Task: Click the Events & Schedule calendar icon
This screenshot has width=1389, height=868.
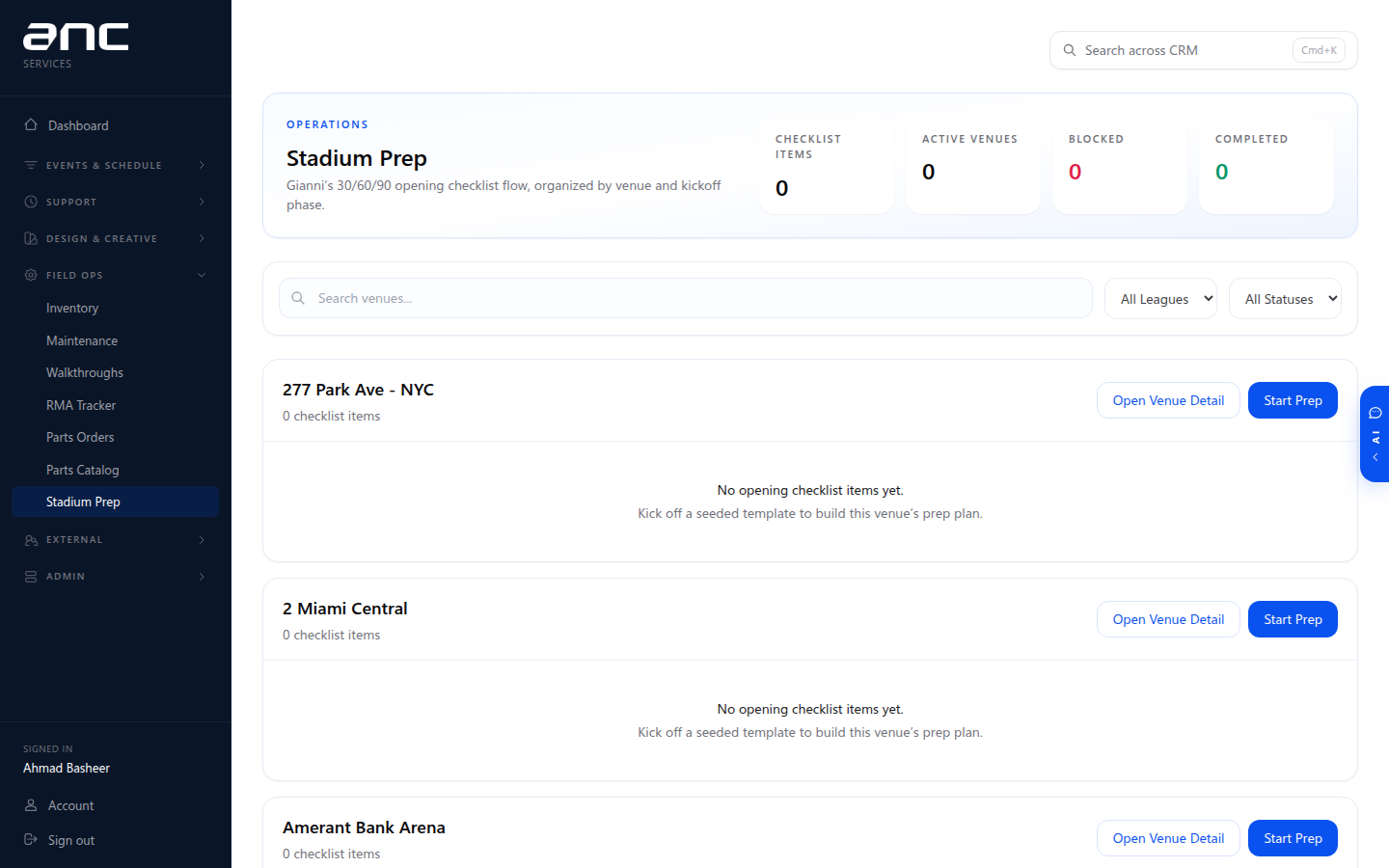Action: point(31,165)
